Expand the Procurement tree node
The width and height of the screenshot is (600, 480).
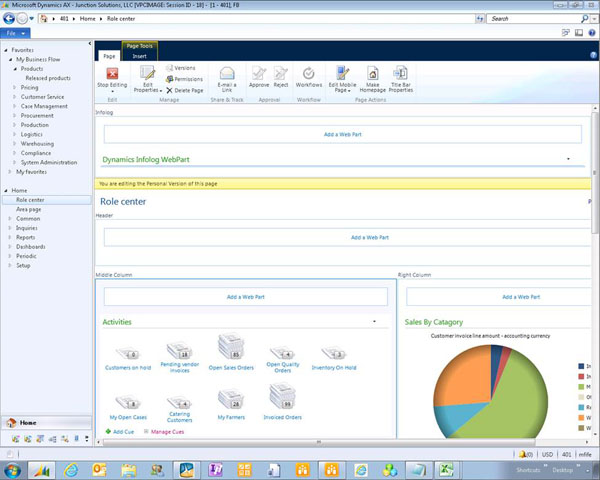click(x=14, y=116)
